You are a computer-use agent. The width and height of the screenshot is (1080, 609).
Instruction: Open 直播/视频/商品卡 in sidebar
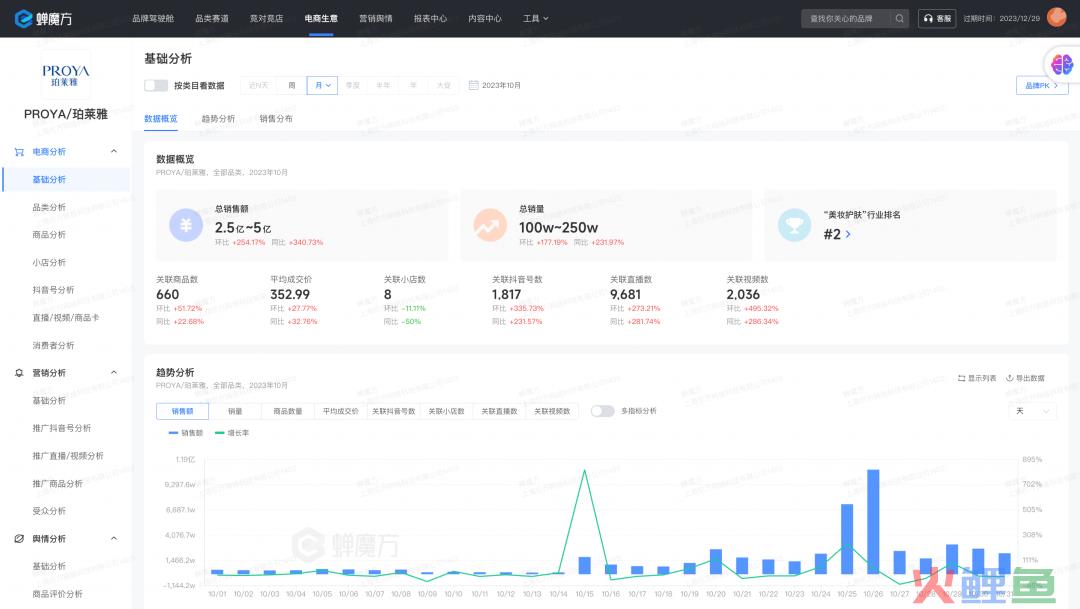66,318
